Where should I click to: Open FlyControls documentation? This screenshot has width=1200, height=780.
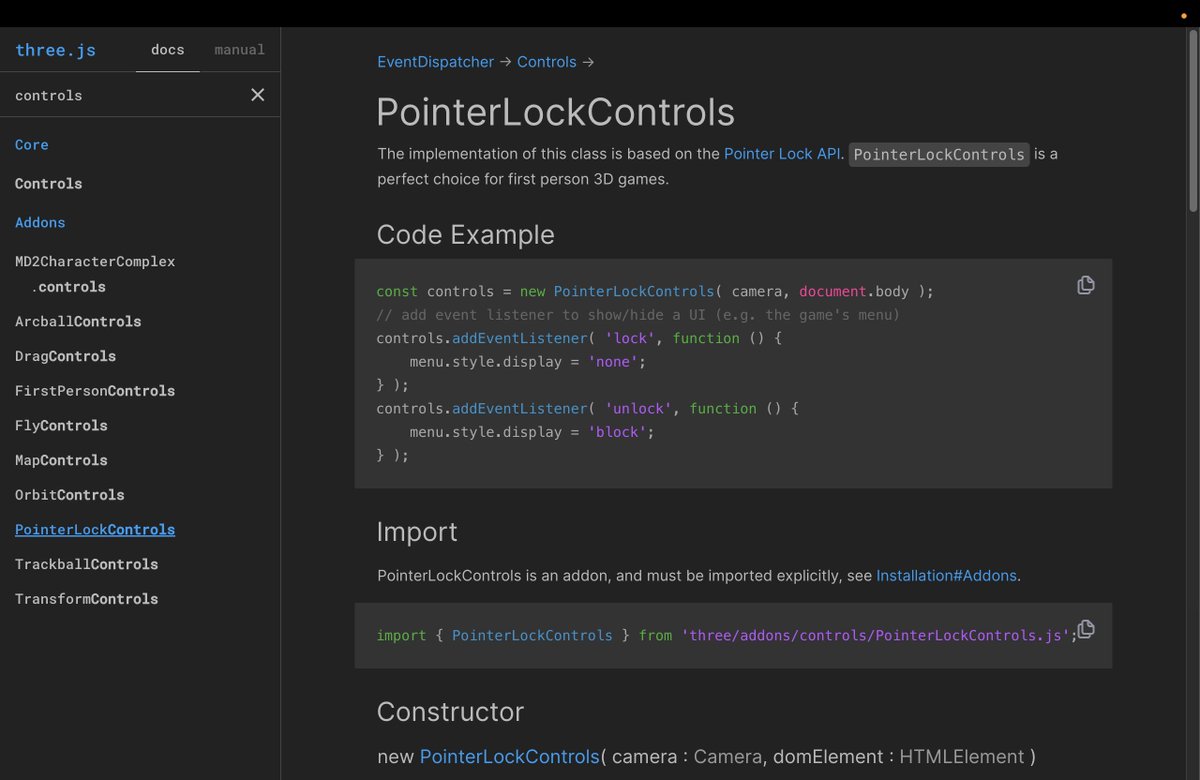[x=61, y=426]
